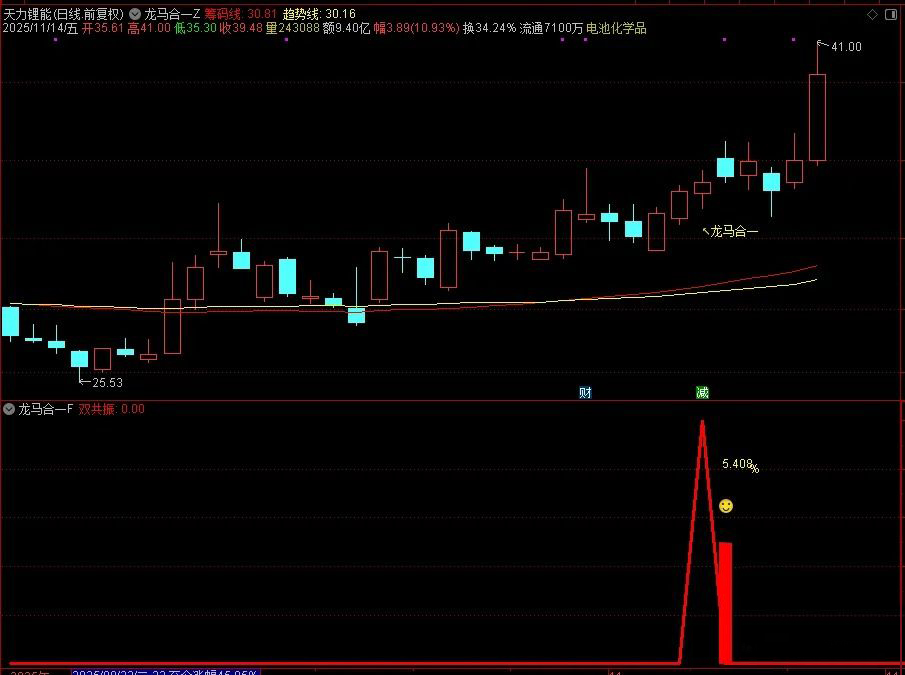Image resolution: width=905 pixels, height=675 pixels.
Task: Click the 流通7100万 float shares value
Action: (551, 28)
